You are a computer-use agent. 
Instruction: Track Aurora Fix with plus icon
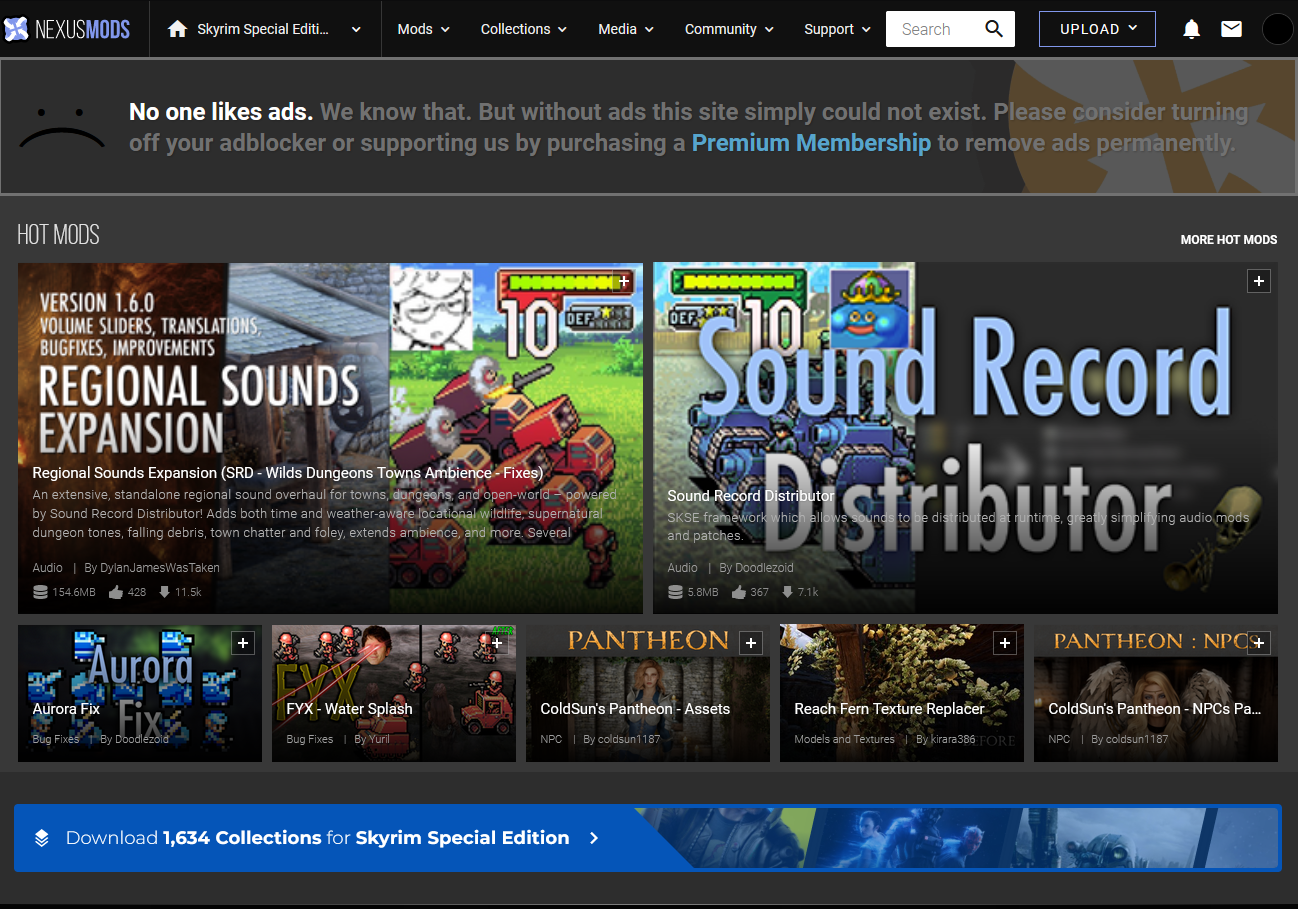tap(242, 643)
